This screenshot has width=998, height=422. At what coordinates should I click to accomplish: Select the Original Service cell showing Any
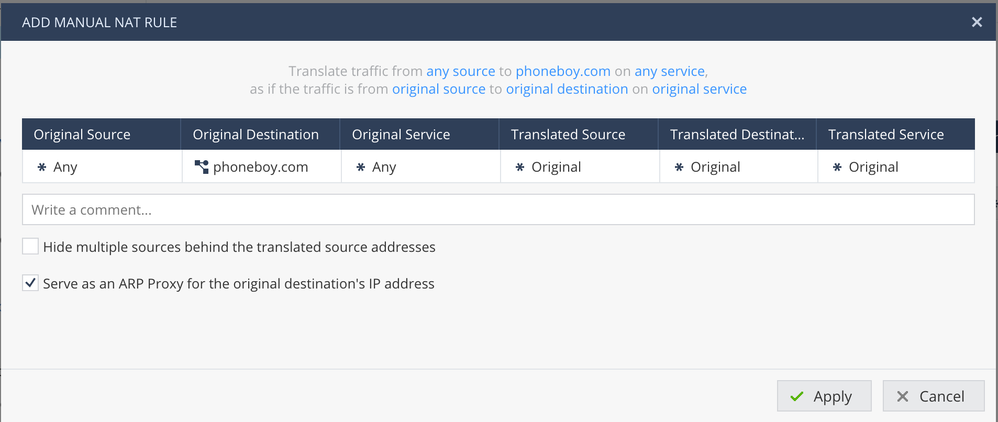(x=421, y=167)
